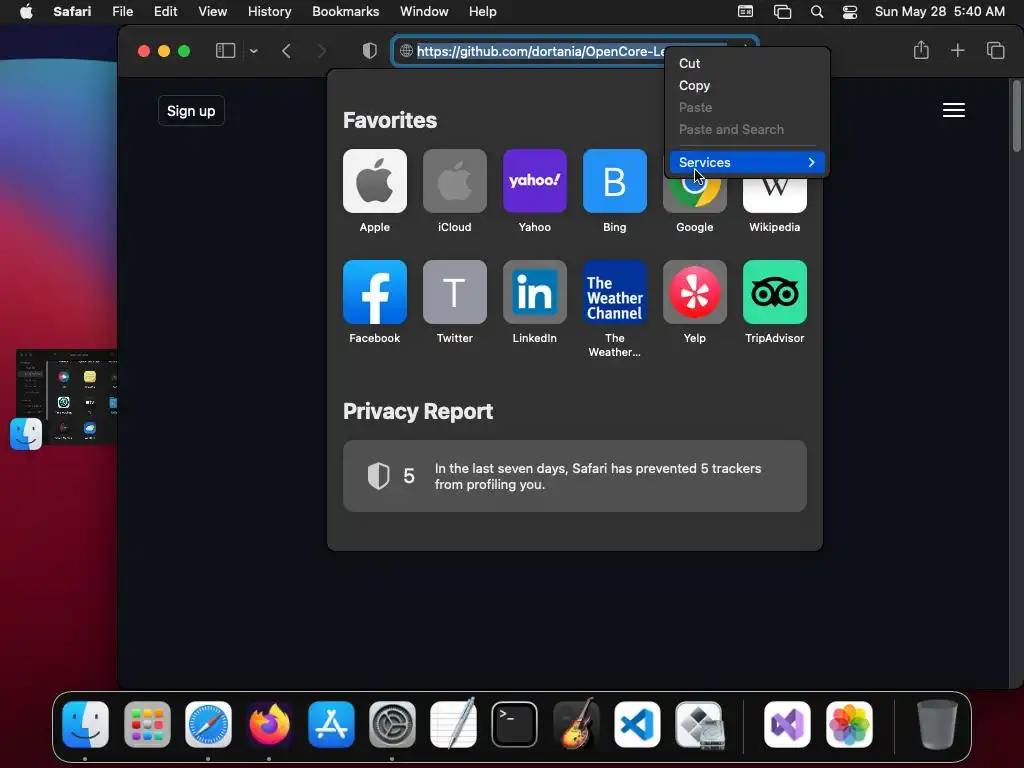Open Trash from the Dock
Image resolution: width=1024 pixels, height=768 pixels.
[937, 724]
